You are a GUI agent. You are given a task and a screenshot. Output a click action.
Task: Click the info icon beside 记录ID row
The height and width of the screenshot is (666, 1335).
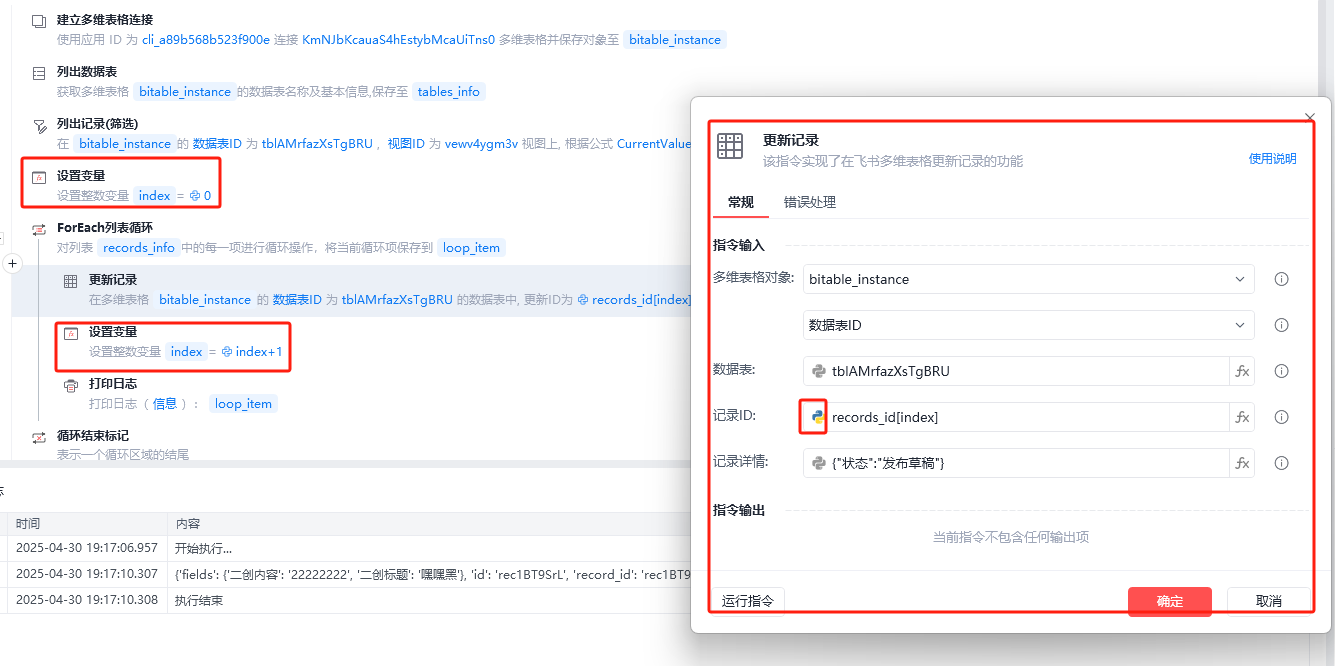[1281, 417]
